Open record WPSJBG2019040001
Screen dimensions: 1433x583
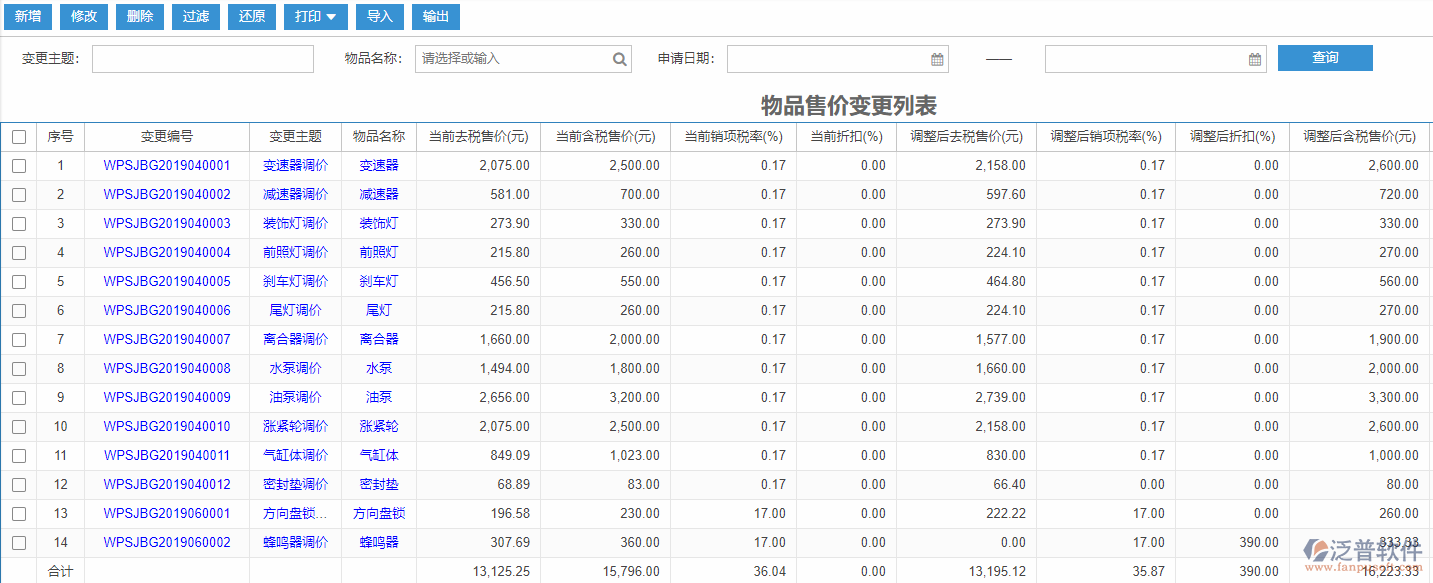(x=166, y=165)
